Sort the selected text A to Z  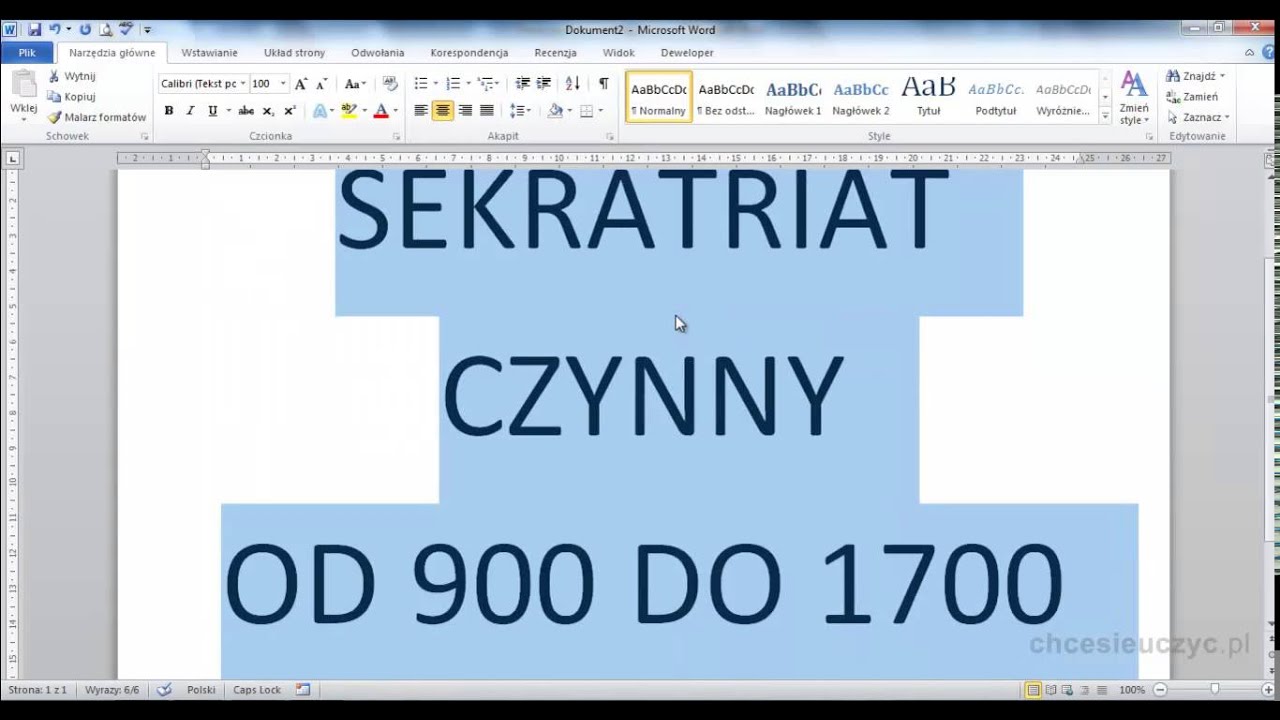(x=572, y=84)
